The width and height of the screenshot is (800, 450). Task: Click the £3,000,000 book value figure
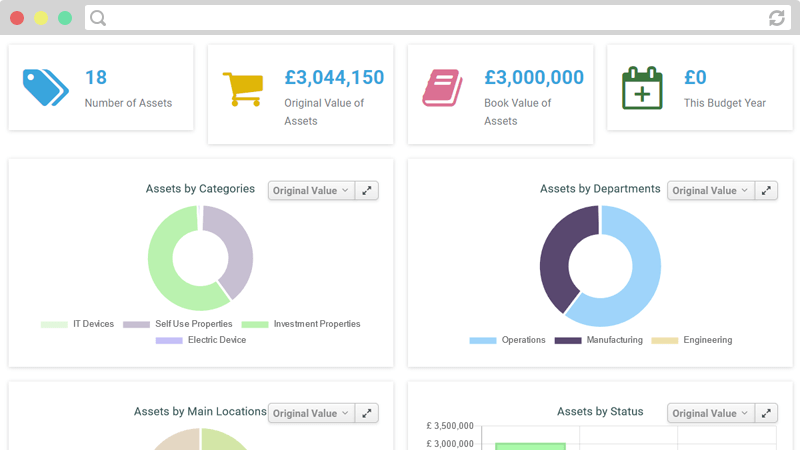coord(534,78)
